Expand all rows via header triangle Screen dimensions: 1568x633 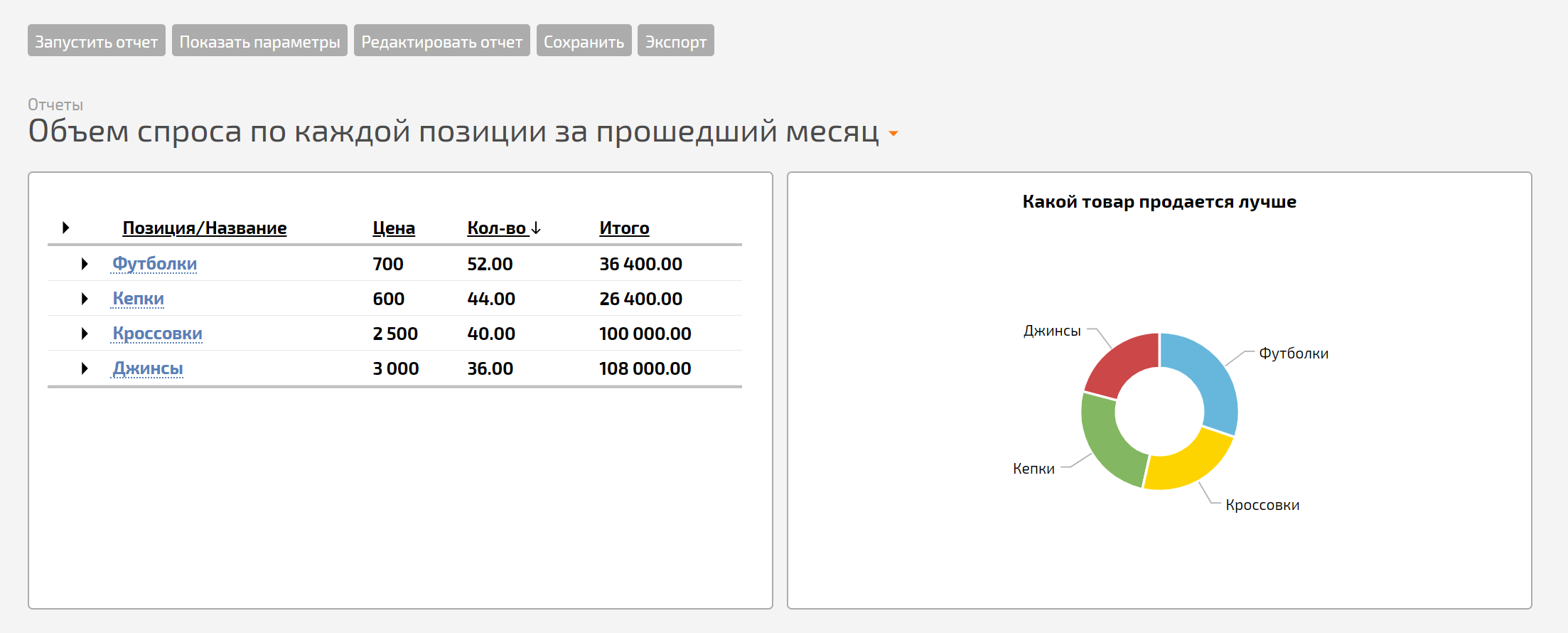pyautogui.click(x=66, y=228)
